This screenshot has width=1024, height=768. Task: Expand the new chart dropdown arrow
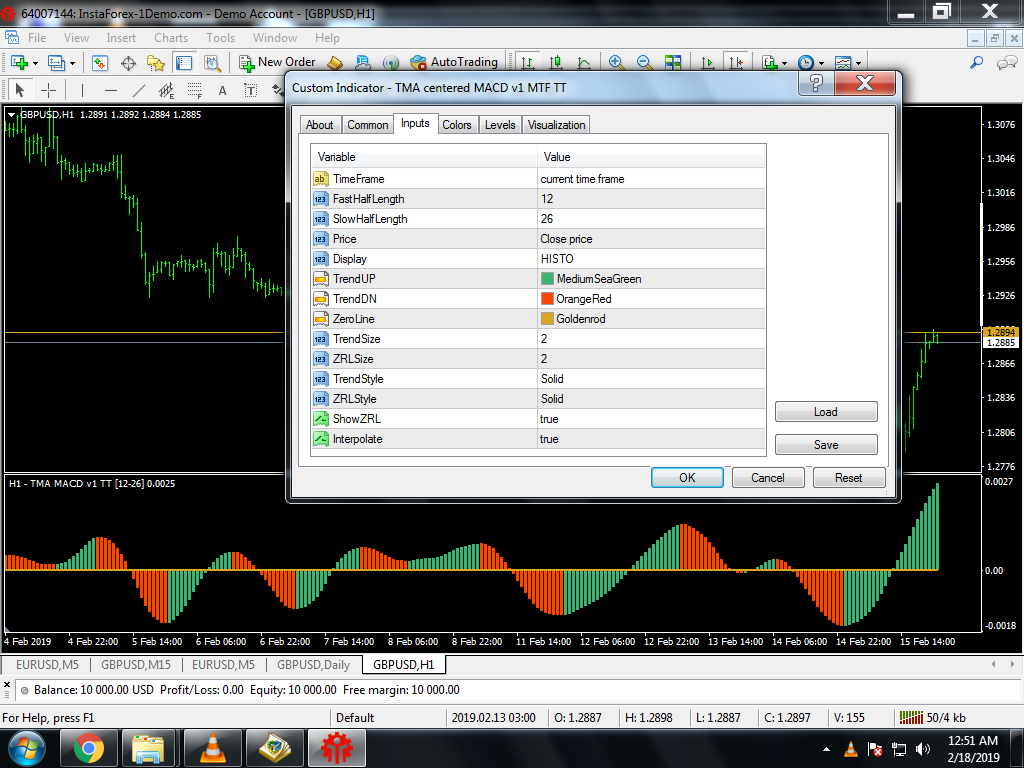coord(35,63)
